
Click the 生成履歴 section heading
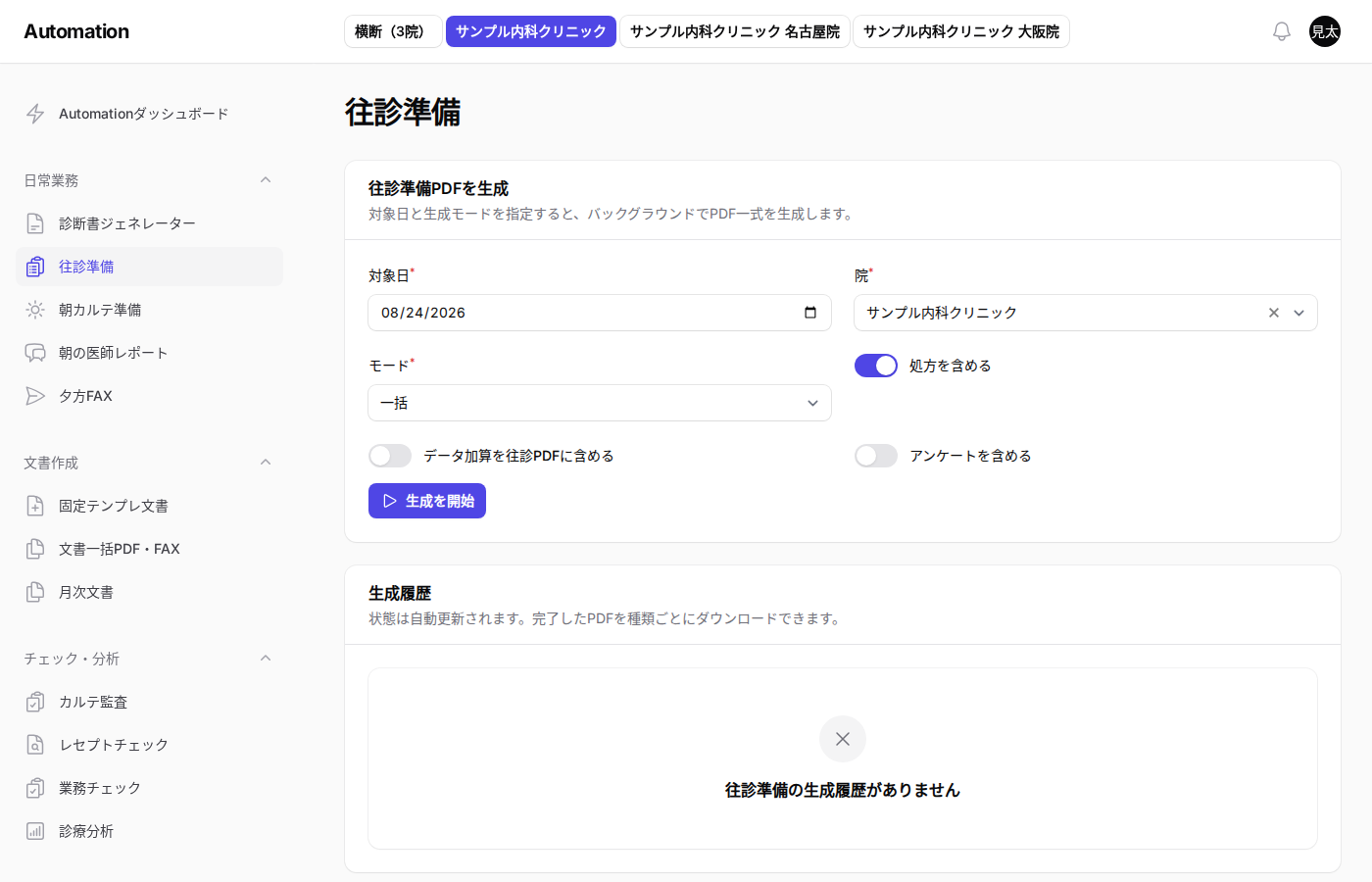click(400, 593)
